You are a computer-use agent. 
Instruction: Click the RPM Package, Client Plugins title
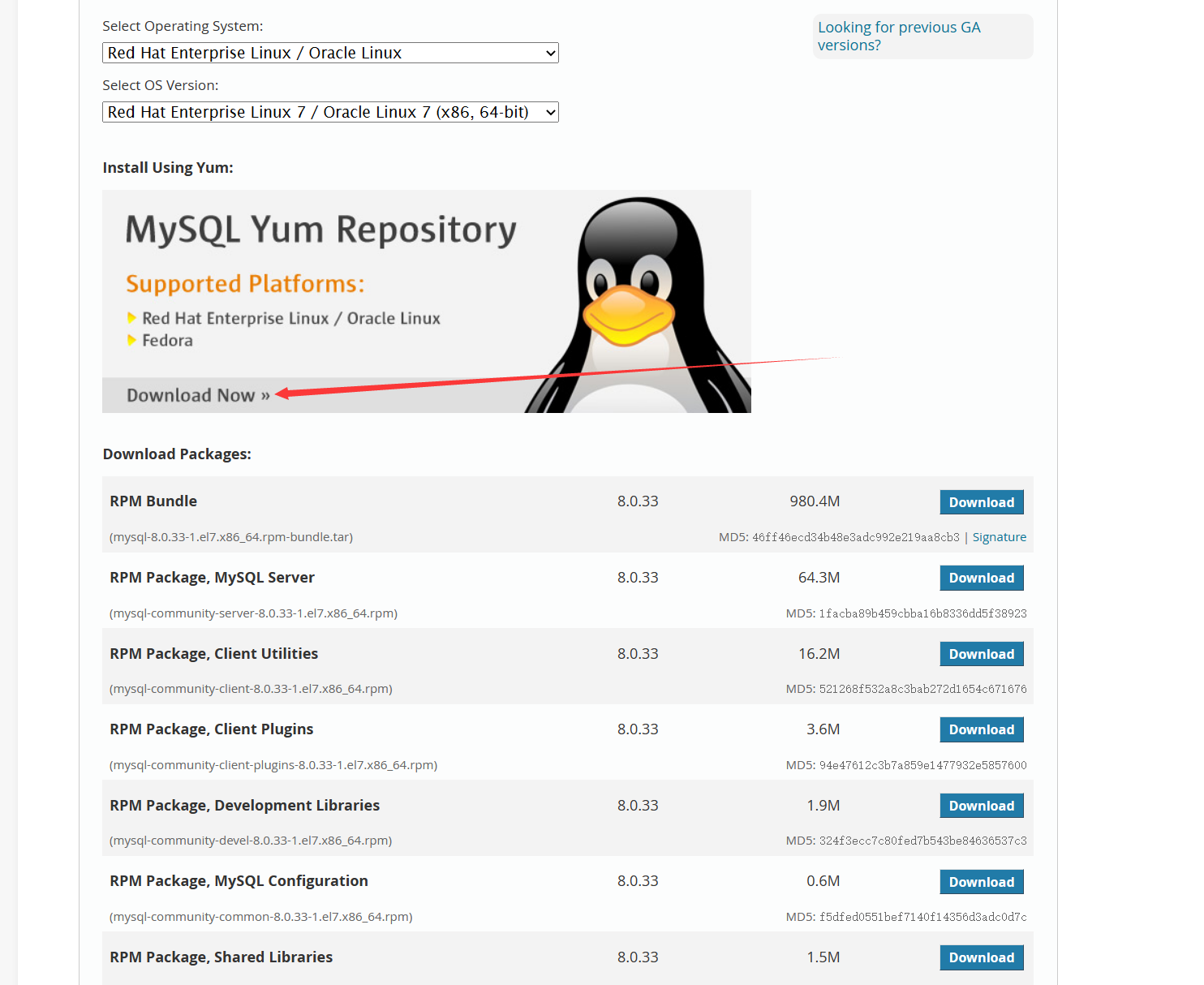click(211, 729)
